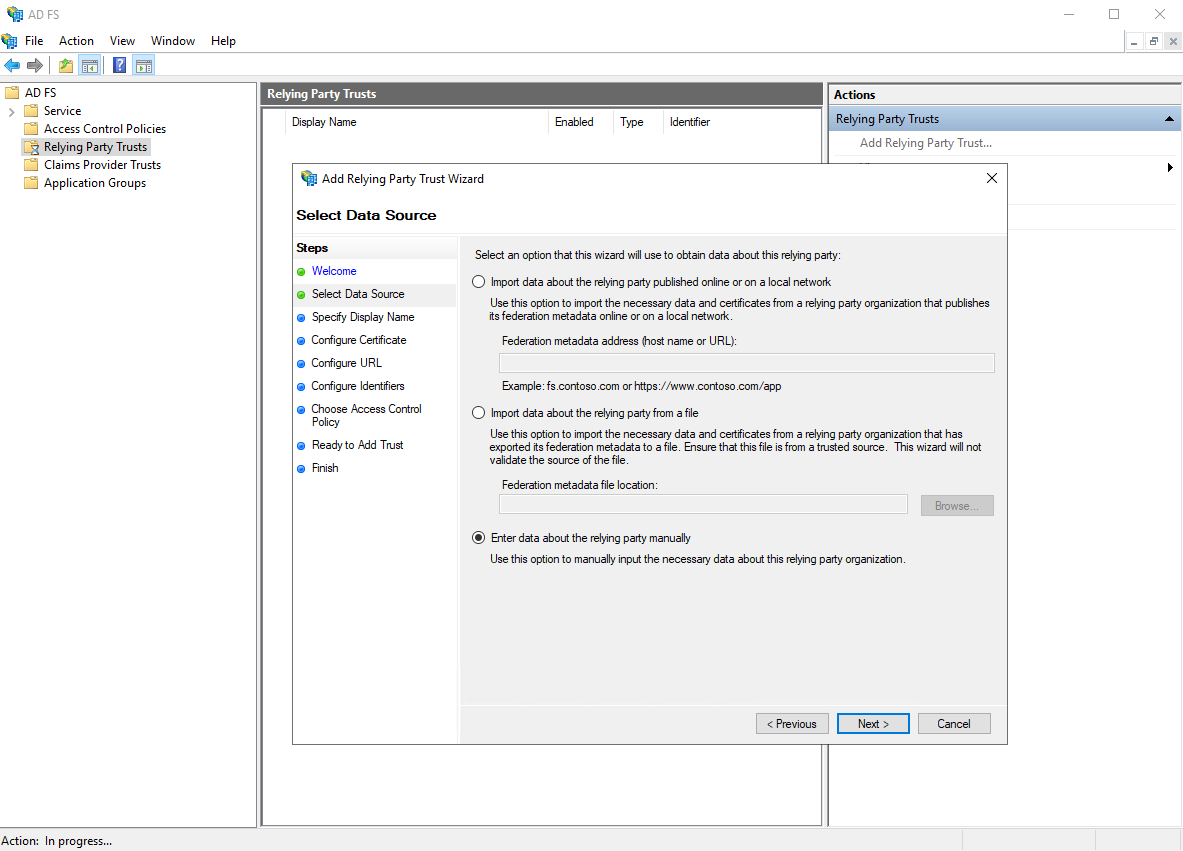Click the Finish step
This screenshot has height=851, width=1183.
325,468
